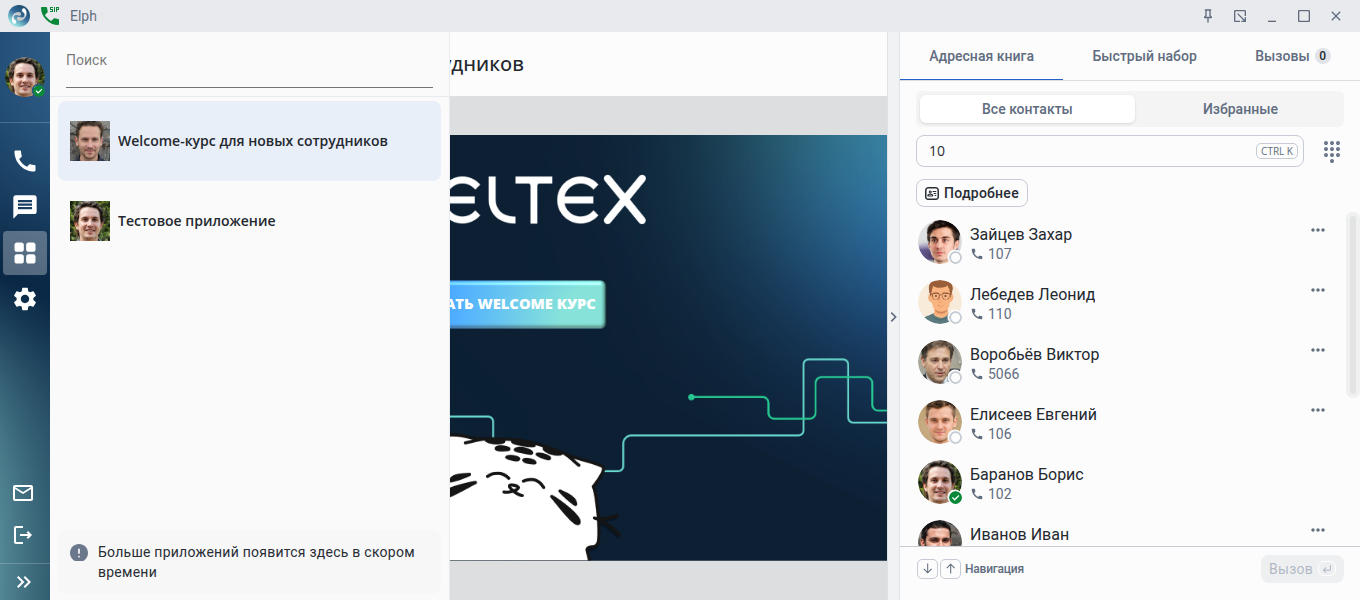The image size is (1360, 600).
Task: Click the SIP phone status icon
Action: (x=50, y=16)
